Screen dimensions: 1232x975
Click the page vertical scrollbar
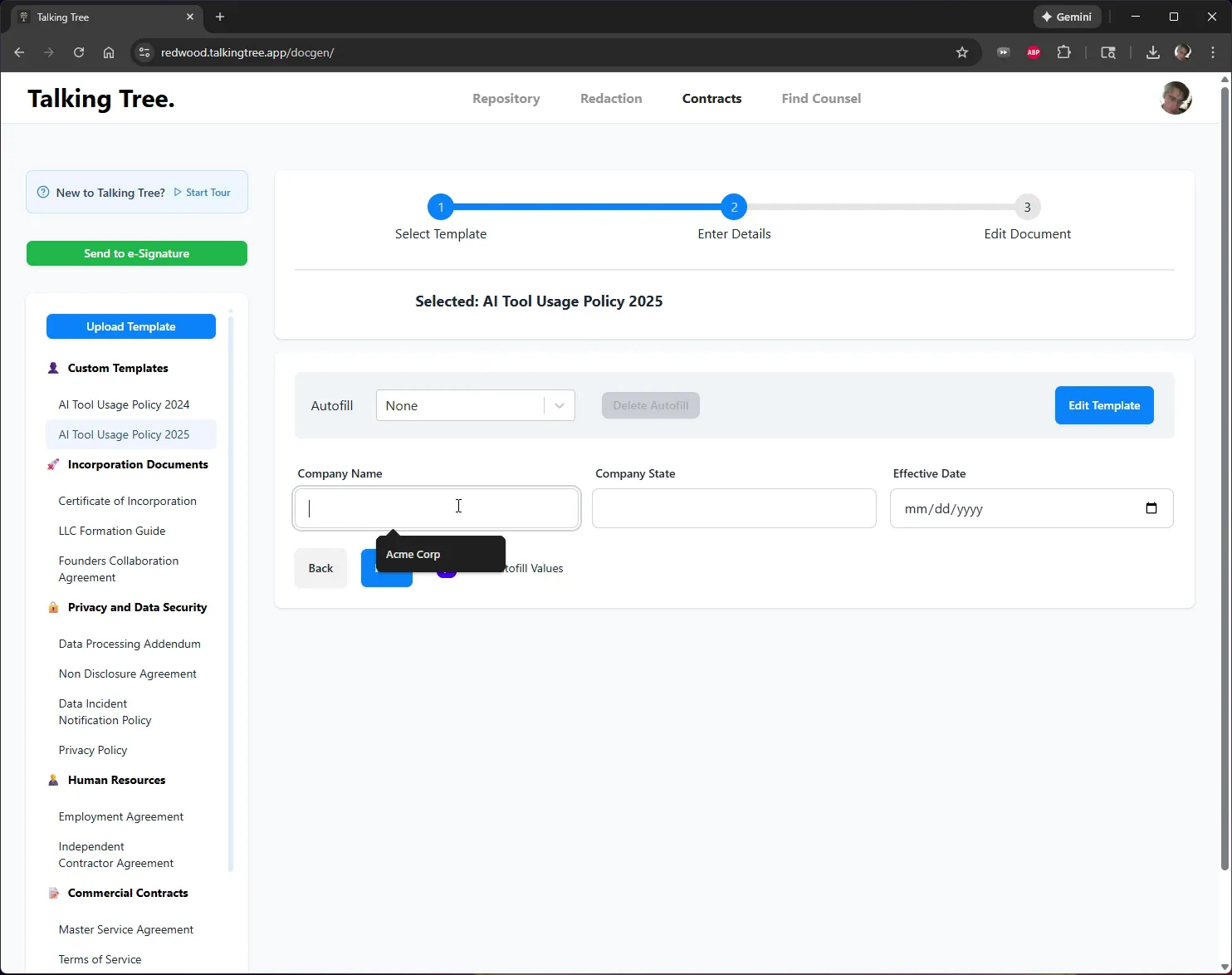pos(1225,478)
